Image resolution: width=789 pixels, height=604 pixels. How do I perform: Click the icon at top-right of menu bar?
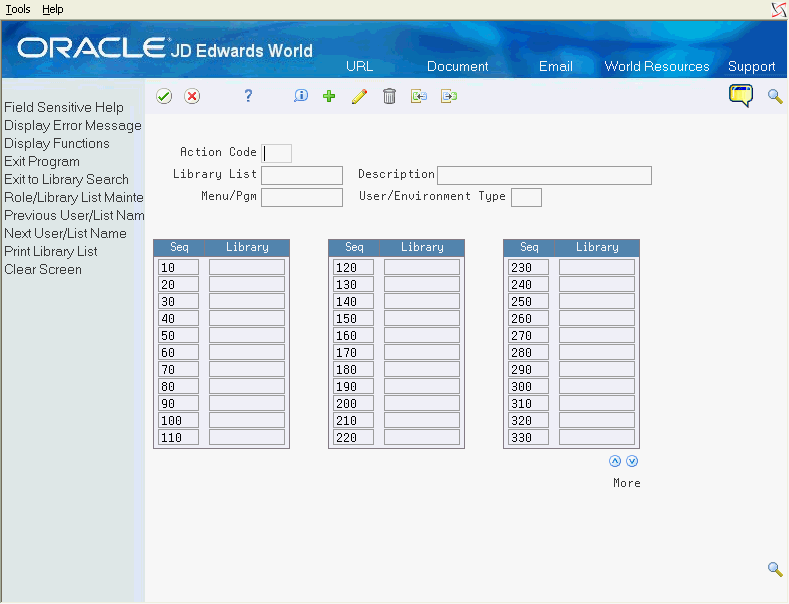point(779,10)
